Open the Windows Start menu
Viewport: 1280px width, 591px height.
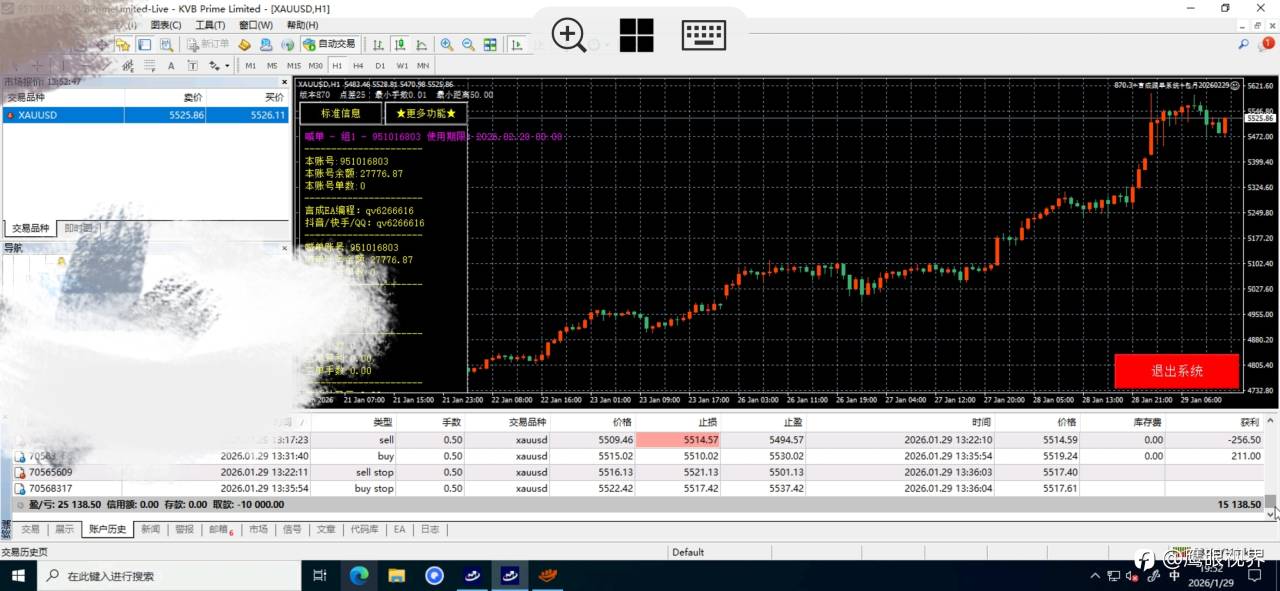click(x=18, y=575)
